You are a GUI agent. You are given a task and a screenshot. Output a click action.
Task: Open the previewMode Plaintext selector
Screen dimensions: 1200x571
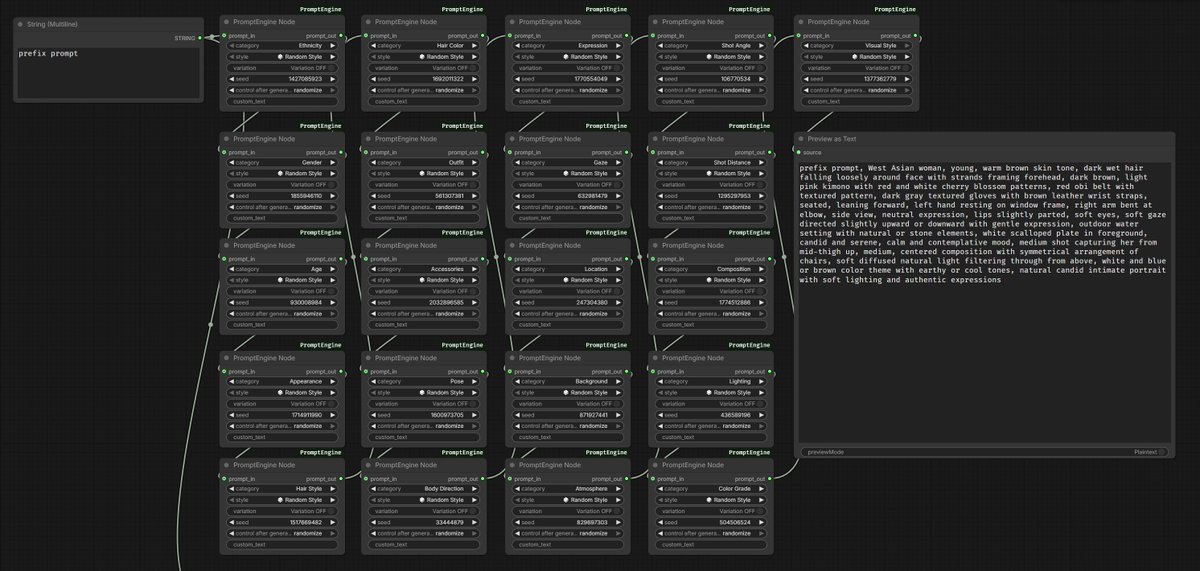pyautogui.click(x=985, y=452)
